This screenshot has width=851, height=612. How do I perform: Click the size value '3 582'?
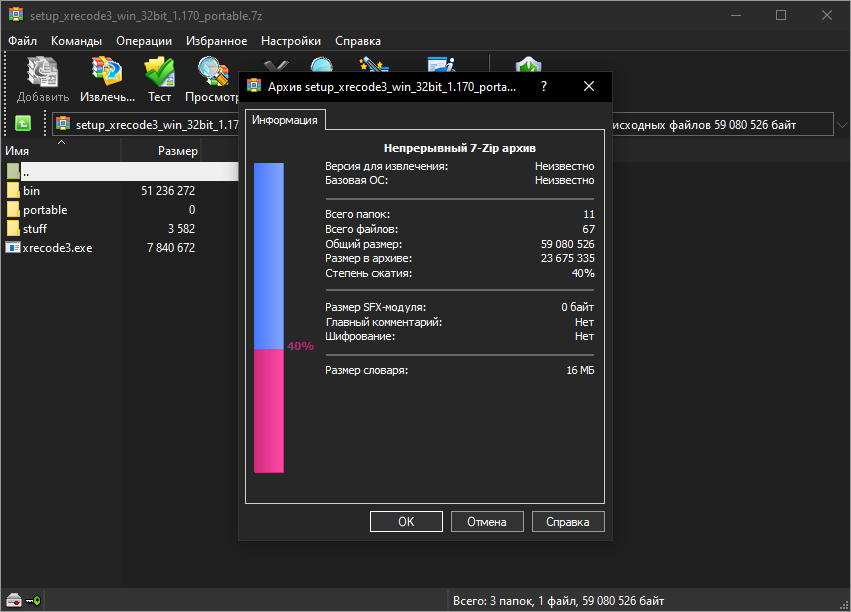pyautogui.click(x=181, y=228)
